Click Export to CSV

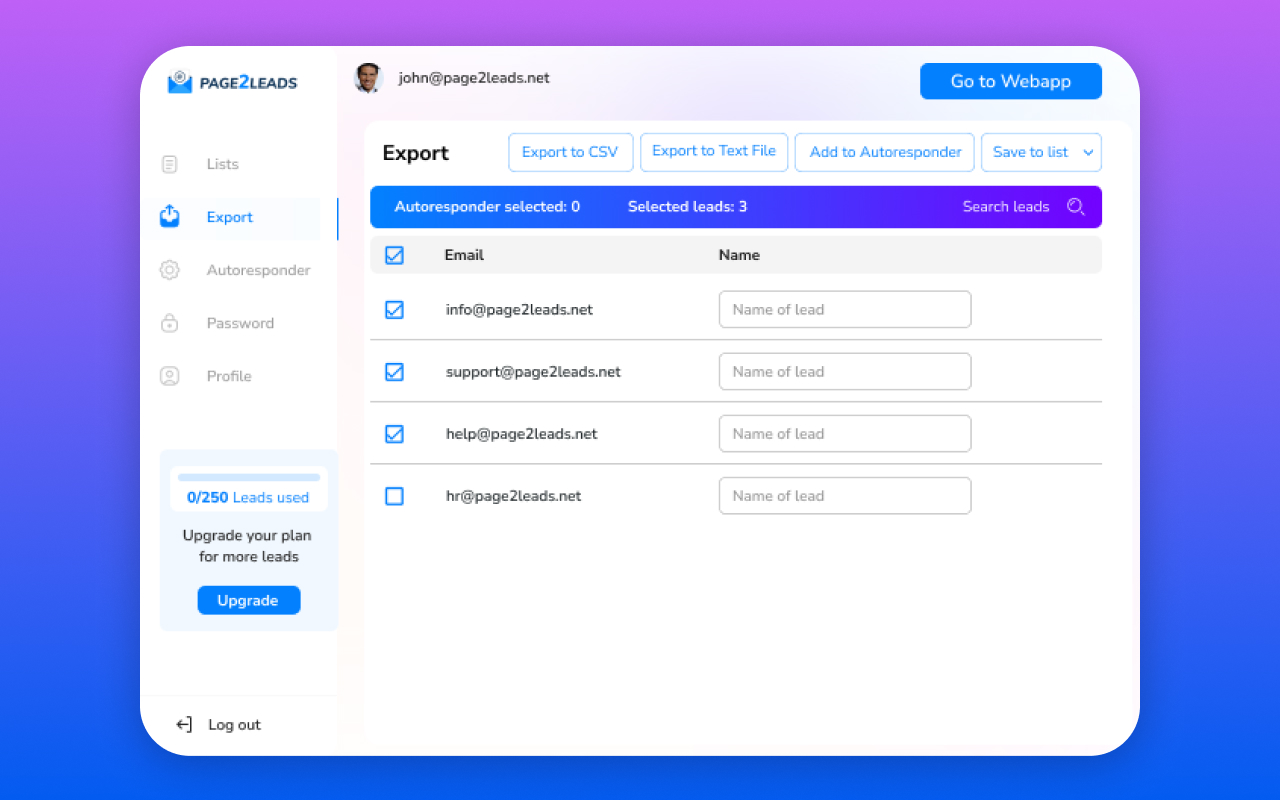coord(570,152)
